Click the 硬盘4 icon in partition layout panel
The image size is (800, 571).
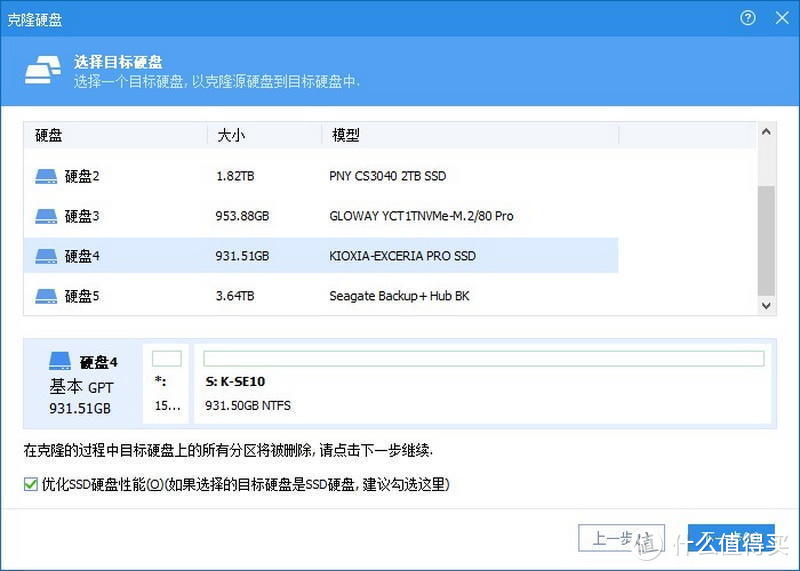click(x=60, y=361)
